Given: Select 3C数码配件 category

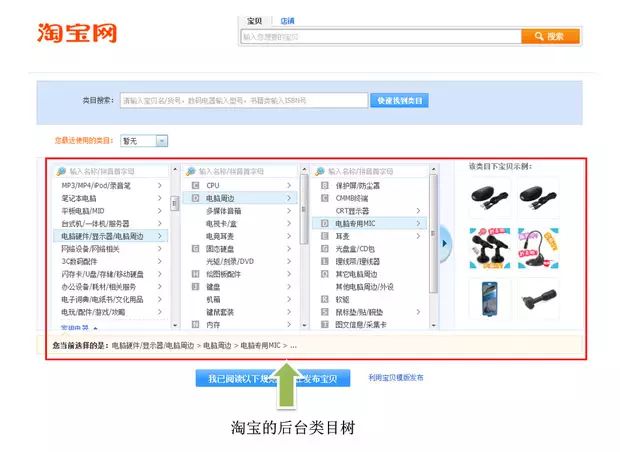Looking at the screenshot, I should point(111,261).
